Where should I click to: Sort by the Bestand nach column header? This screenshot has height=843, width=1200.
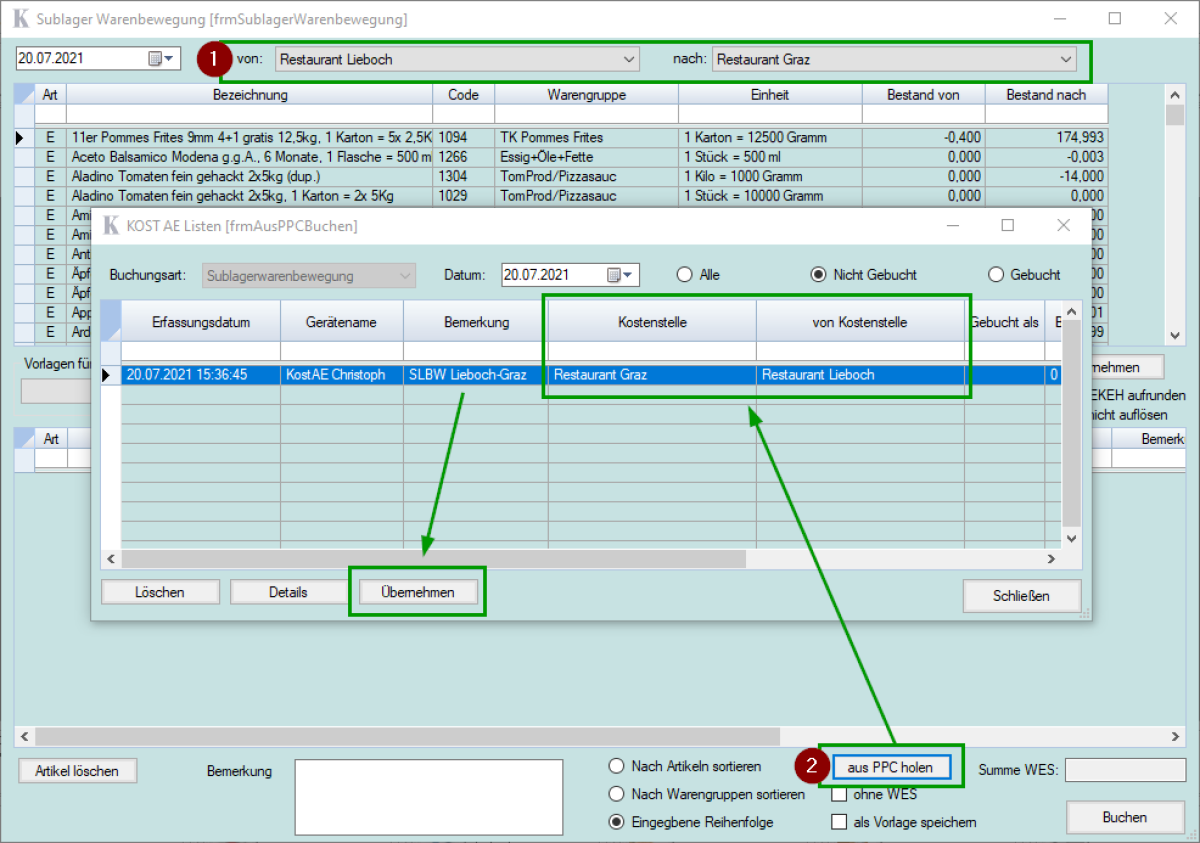(1046, 95)
